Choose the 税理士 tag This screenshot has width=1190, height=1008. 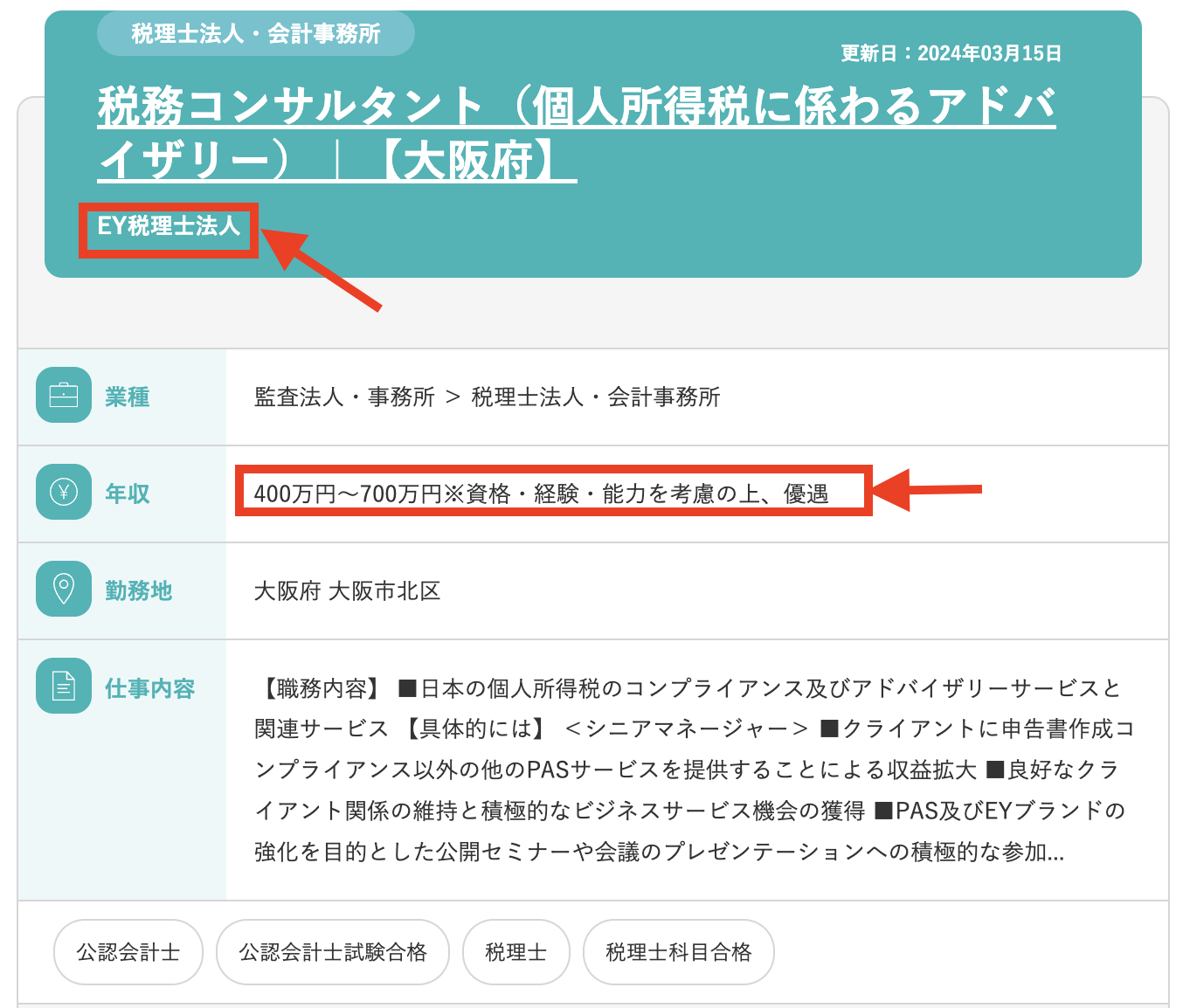pyautogui.click(x=516, y=952)
